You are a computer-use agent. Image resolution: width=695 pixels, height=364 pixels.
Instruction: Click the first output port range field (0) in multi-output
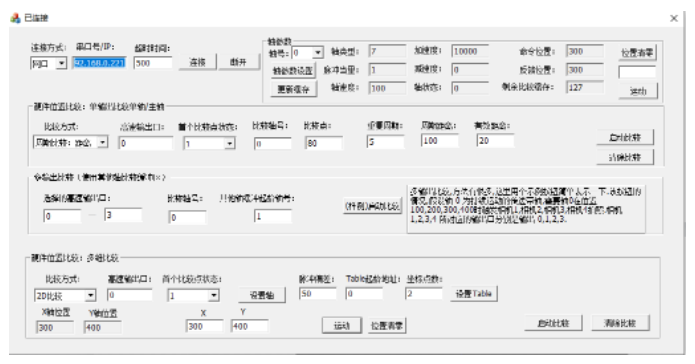click(x=62, y=216)
